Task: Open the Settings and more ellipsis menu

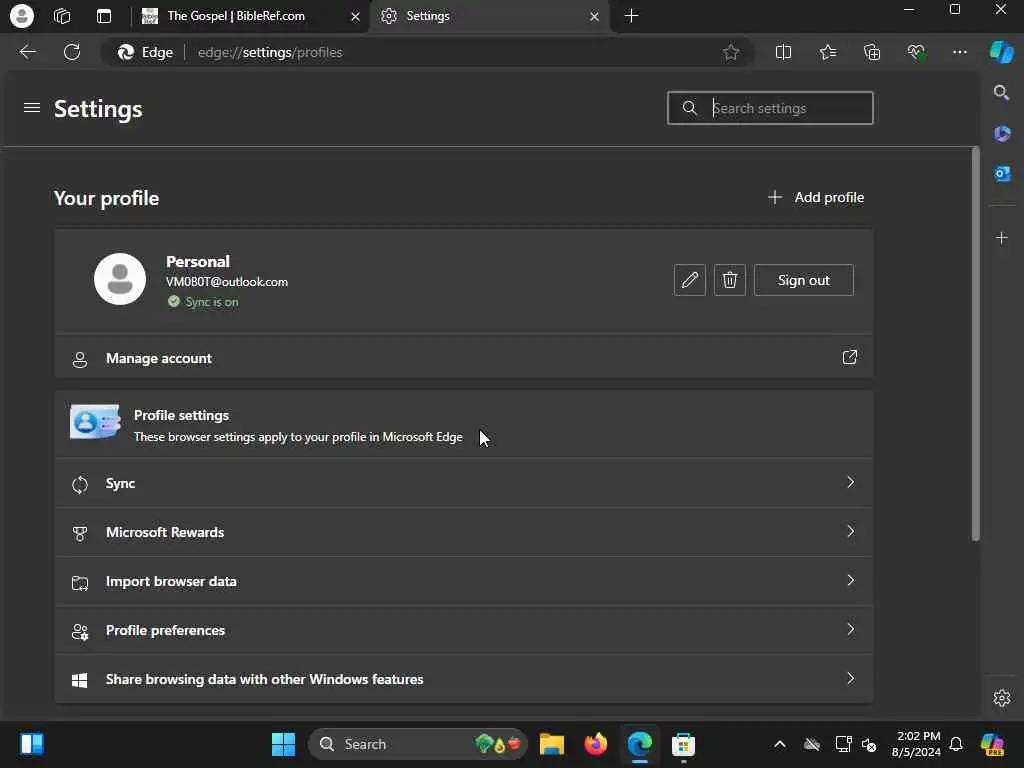Action: point(959,52)
